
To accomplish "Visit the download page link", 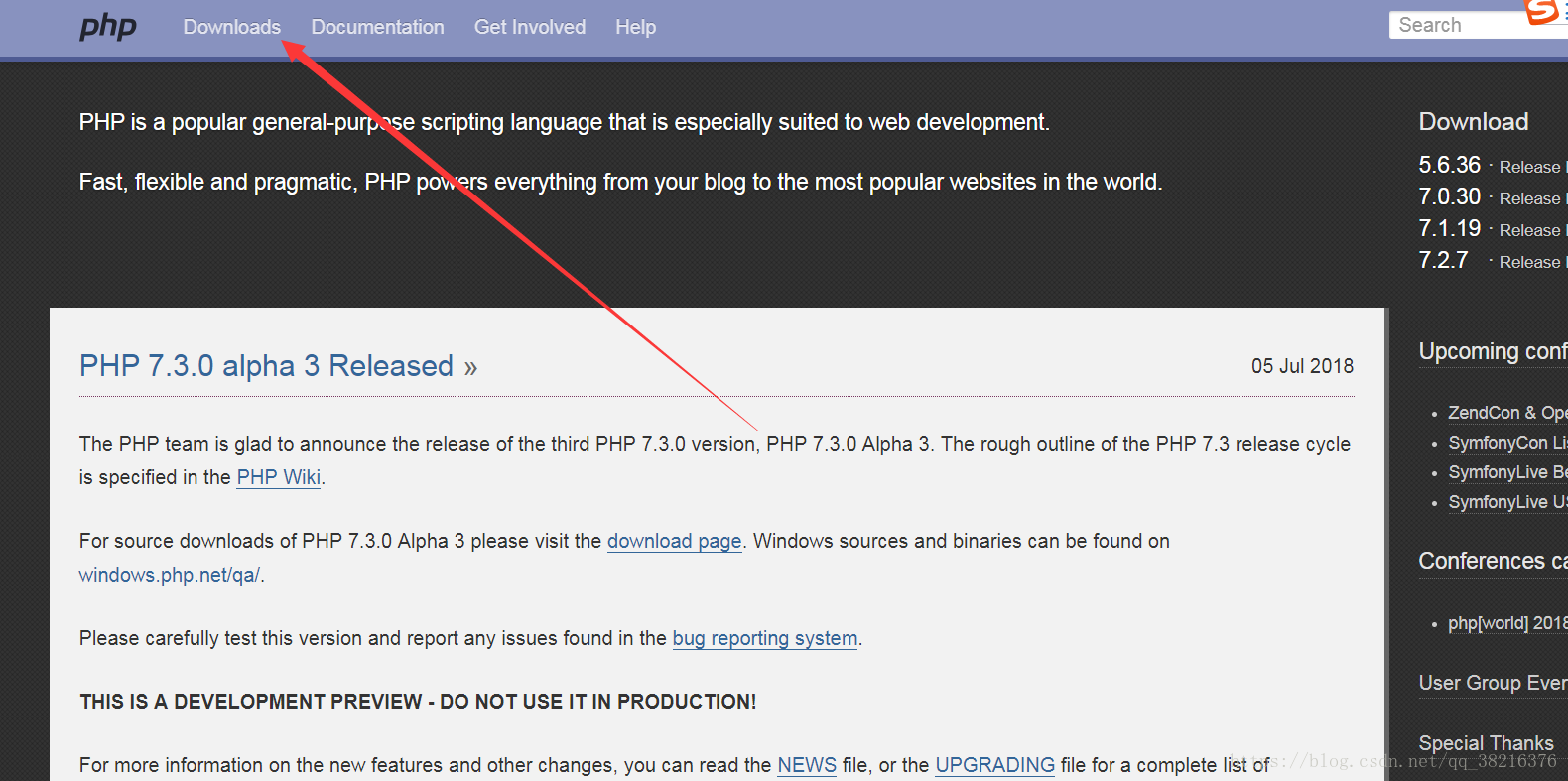I will pos(675,541).
